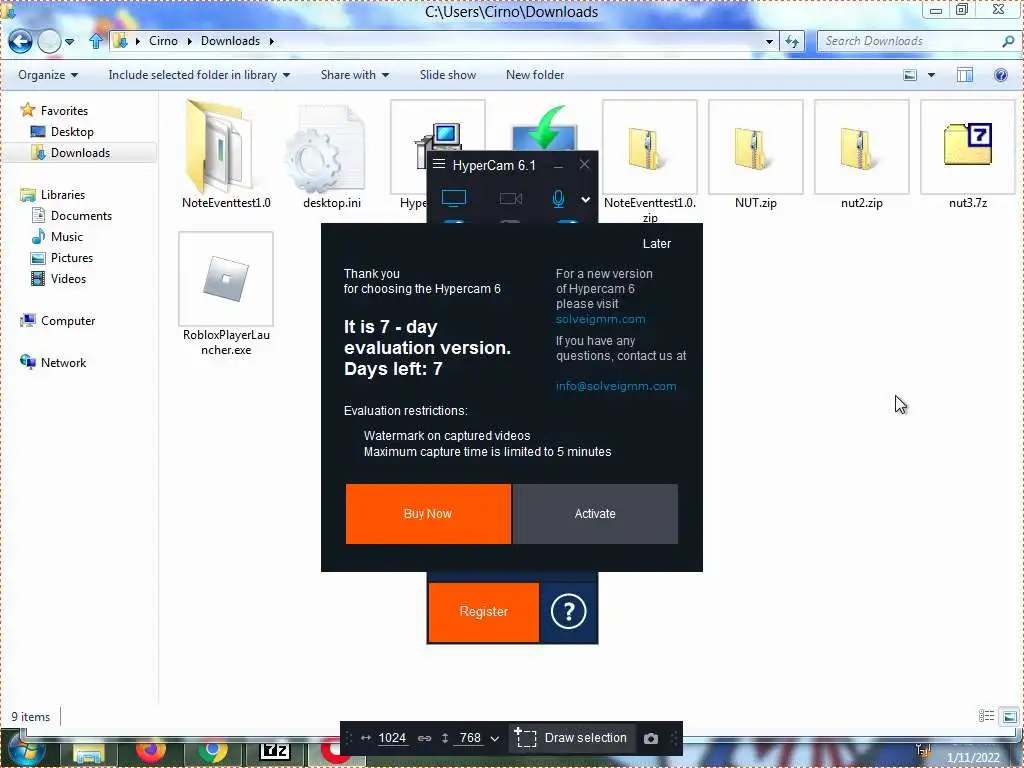The height and width of the screenshot is (768, 1024).
Task: Select the webcam capture icon in HyperCam
Action: [x=511, y=198]
